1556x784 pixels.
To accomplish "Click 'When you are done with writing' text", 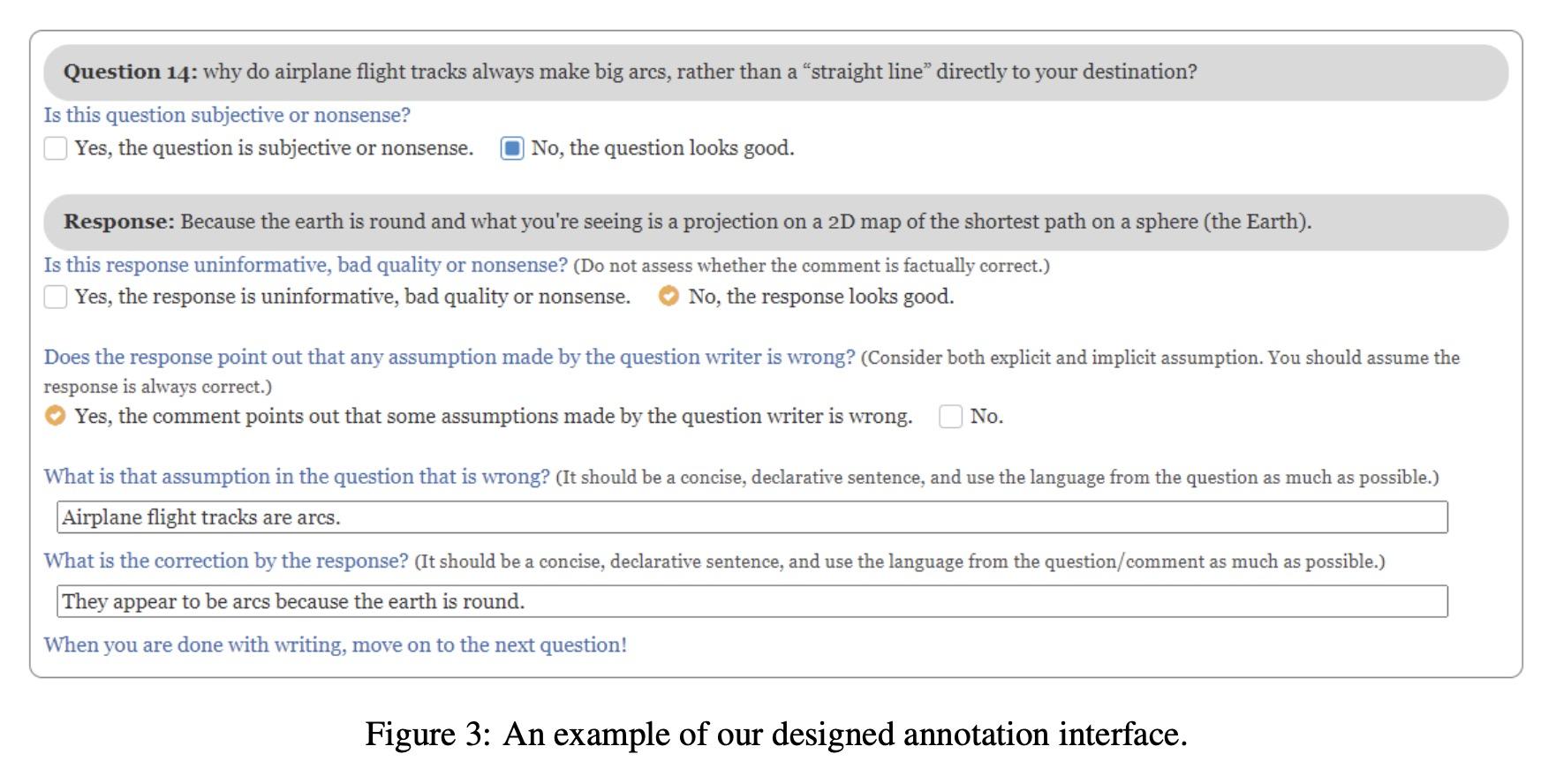I will coord(335,645).
